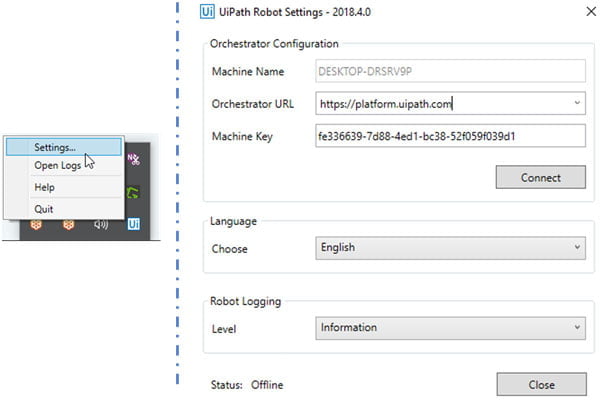Click the Choose label
Viewport: 606px width, 415px height.
[x=230, y=249]
